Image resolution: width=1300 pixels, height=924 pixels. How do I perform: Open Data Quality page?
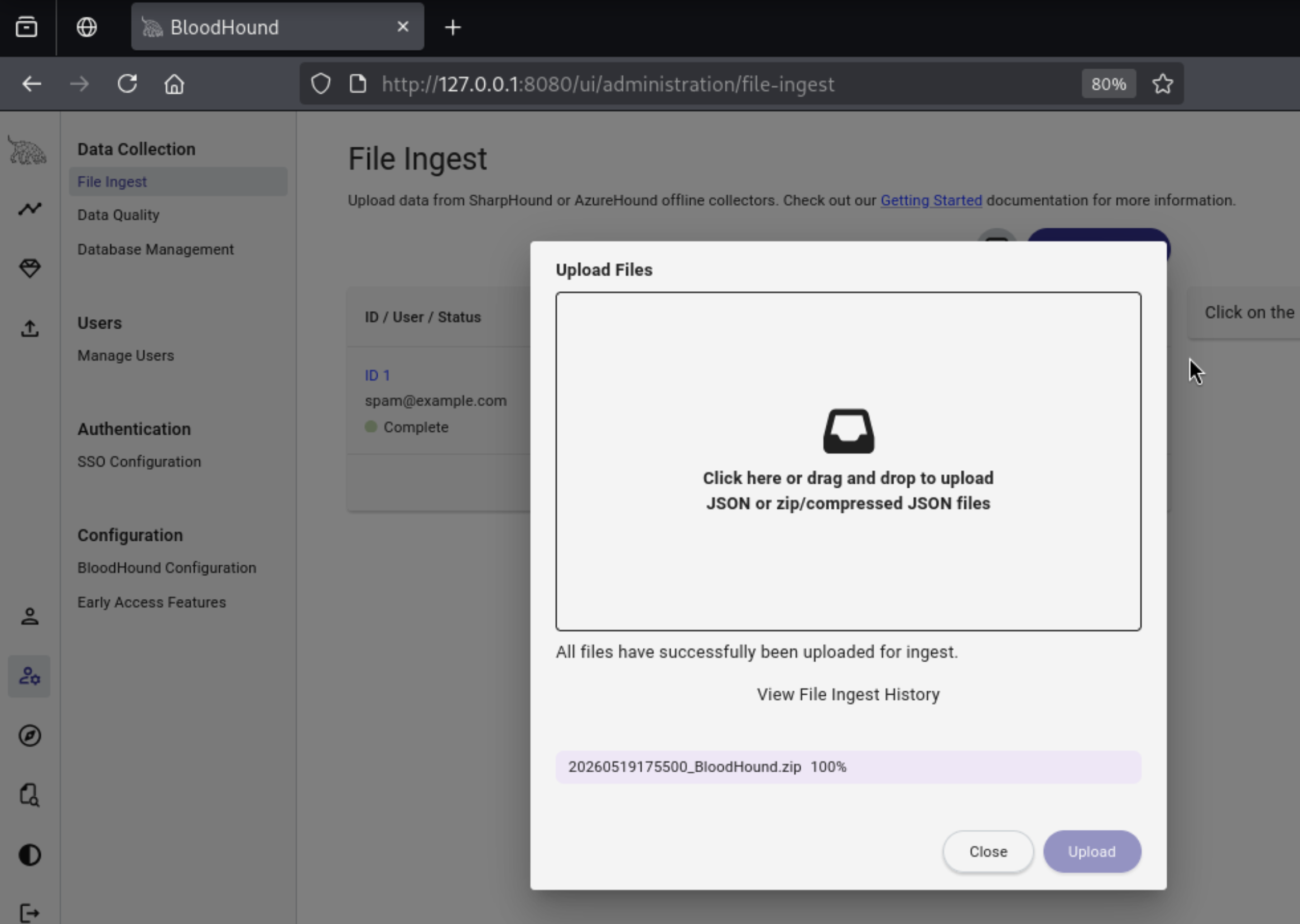coord(118,215)
